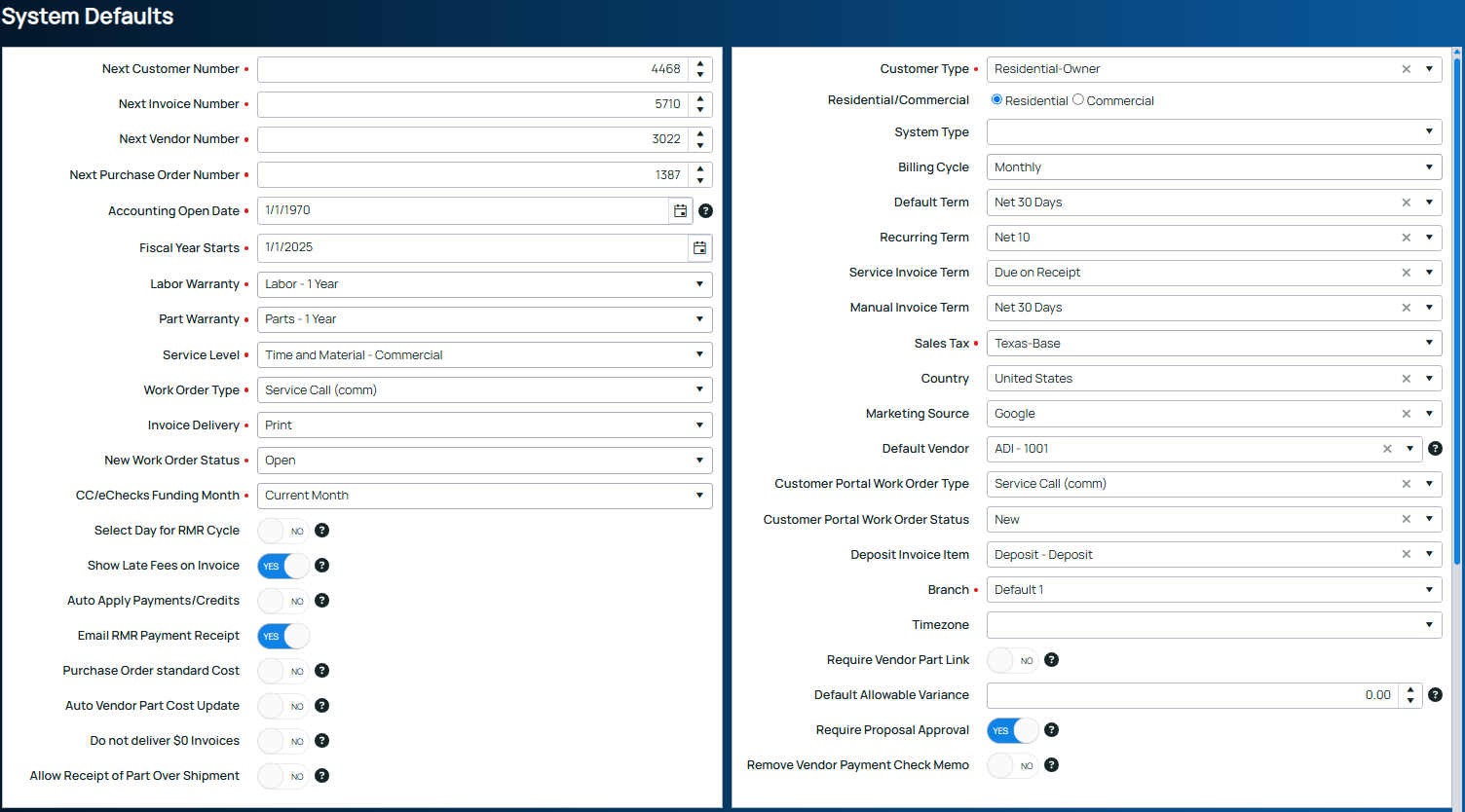The width and height of the screenshot is (1465, 812).
Task: Clear Customer Portal Work Order Status
Action: pyautogui.click(x=1406, y=520)
